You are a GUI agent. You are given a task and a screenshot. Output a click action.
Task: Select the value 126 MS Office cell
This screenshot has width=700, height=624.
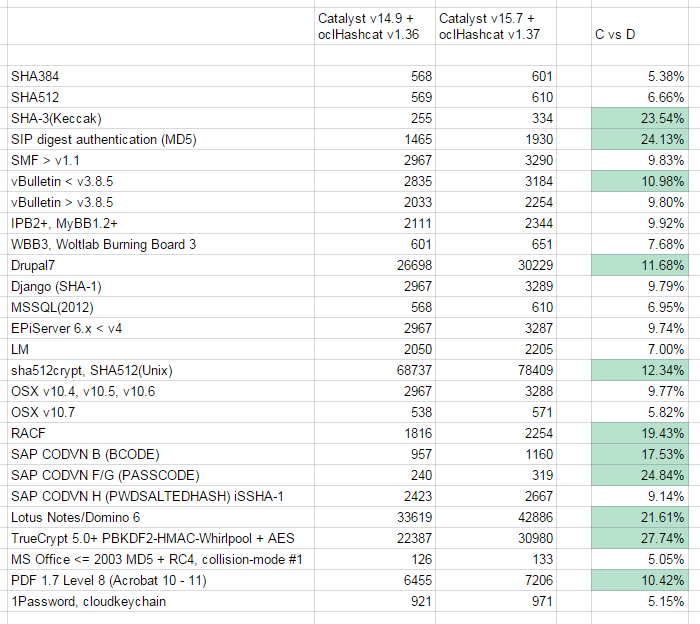pos(375,559)
